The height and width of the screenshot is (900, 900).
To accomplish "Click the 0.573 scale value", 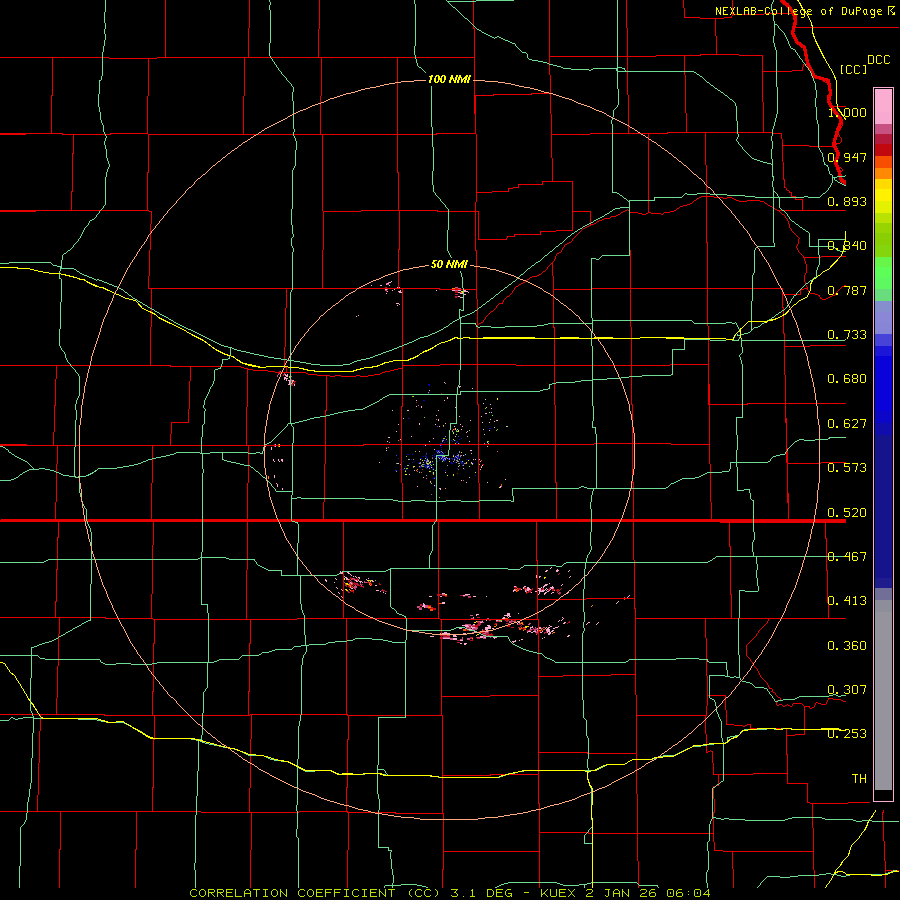I will pyautogui.click(x=847, y=468).
